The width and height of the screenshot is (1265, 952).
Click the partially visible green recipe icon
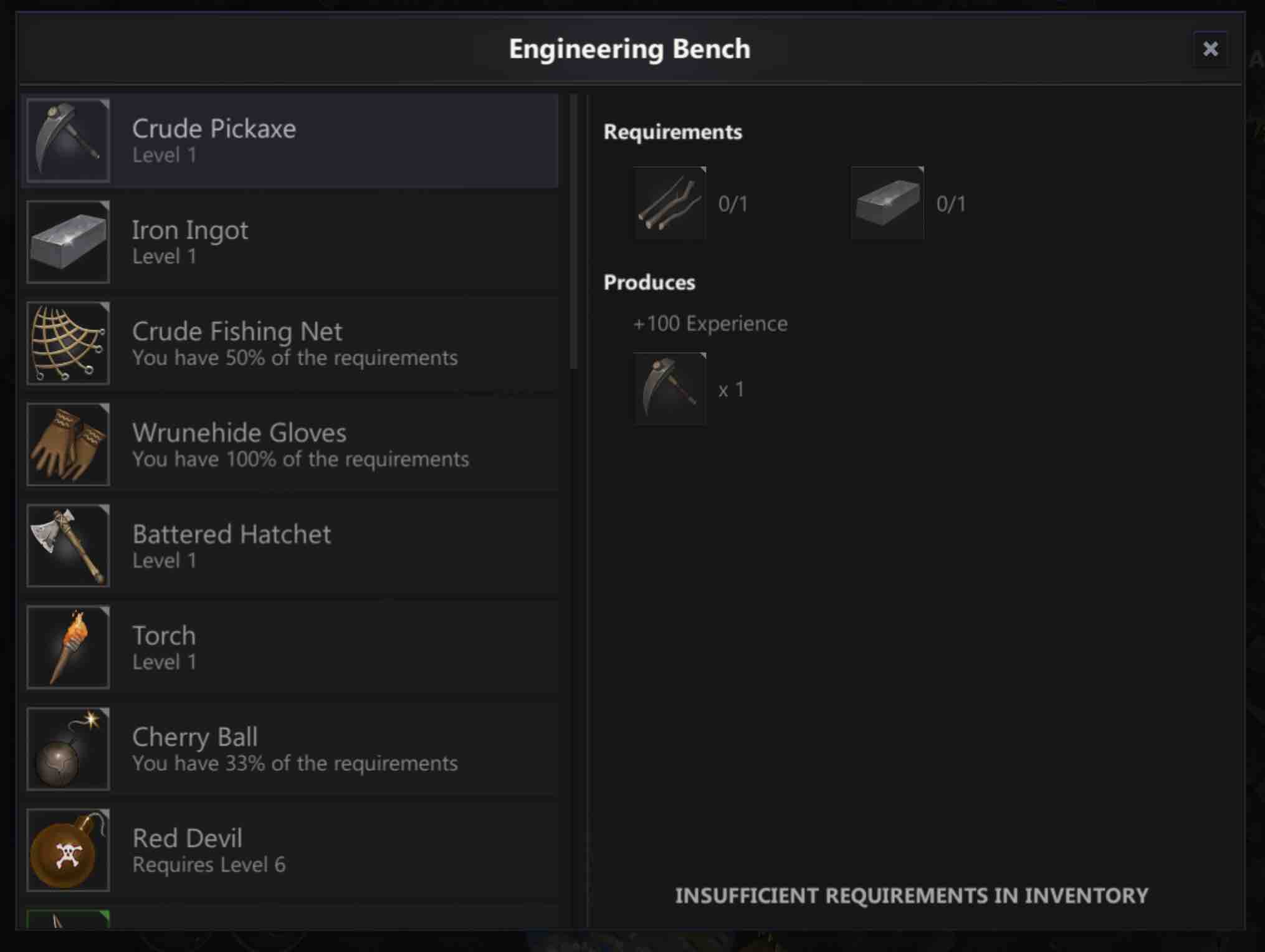point(68,919)
